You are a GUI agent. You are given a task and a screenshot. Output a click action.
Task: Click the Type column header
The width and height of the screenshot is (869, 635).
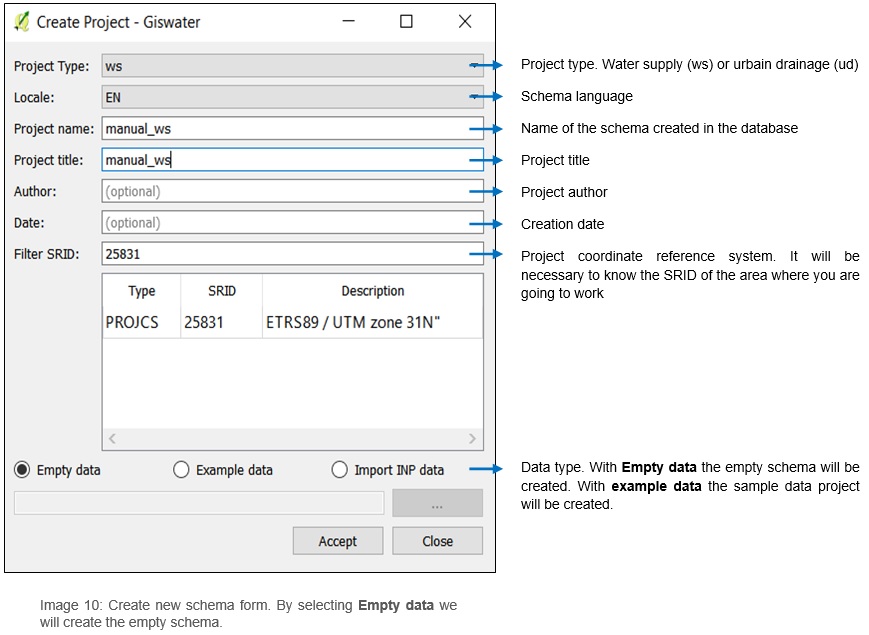142,291
